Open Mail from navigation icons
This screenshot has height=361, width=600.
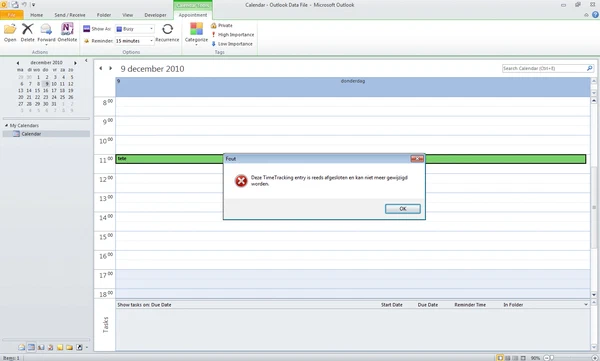[22, 347]
